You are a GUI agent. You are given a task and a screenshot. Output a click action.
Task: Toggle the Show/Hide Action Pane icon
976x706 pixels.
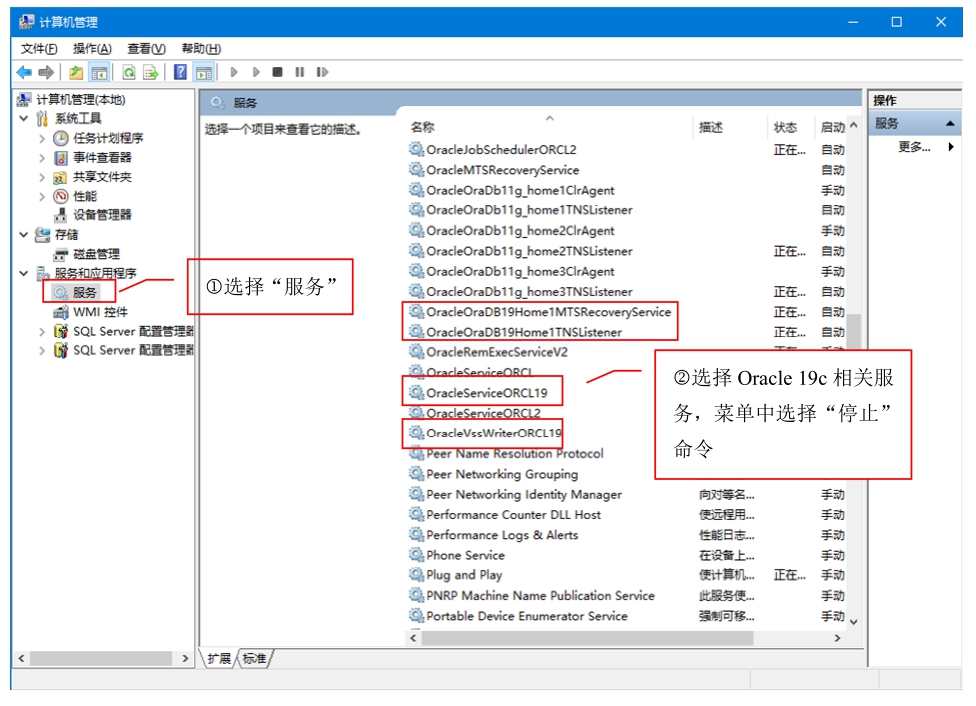coord(204,73)
